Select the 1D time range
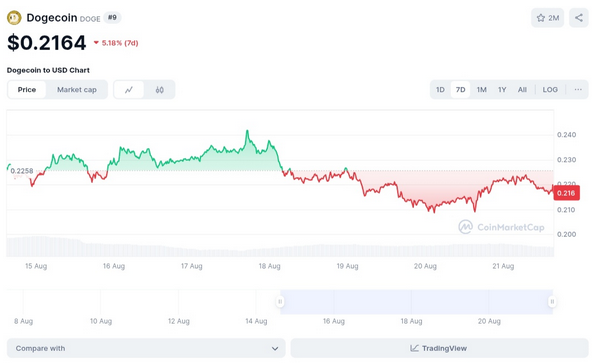This screenshot has height=363, width=592. [x=440, y=90]
